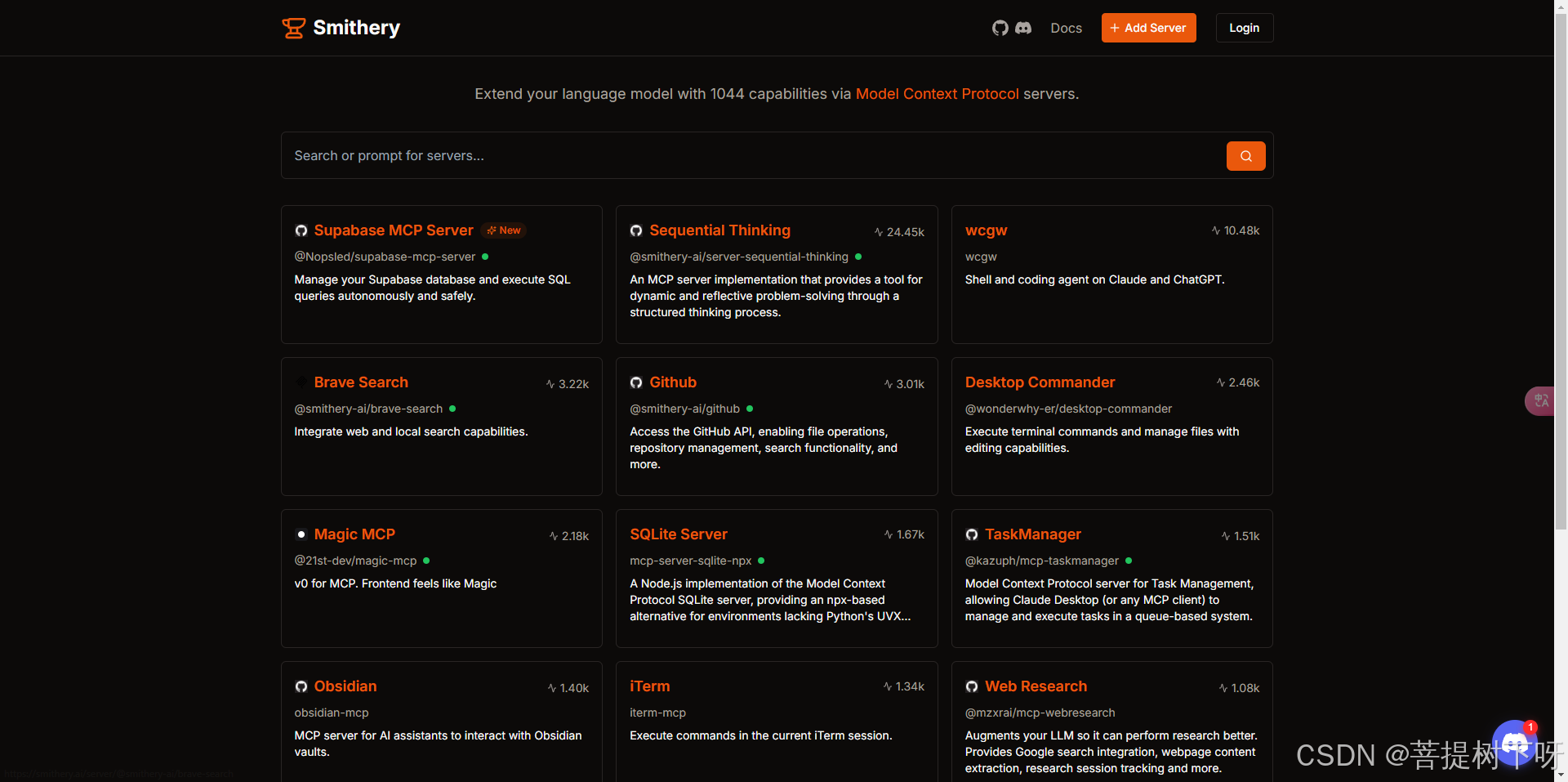This screenshot has width=1568, height=782.
Task: Click the scrollbar down arrow
Action: 1561,774
